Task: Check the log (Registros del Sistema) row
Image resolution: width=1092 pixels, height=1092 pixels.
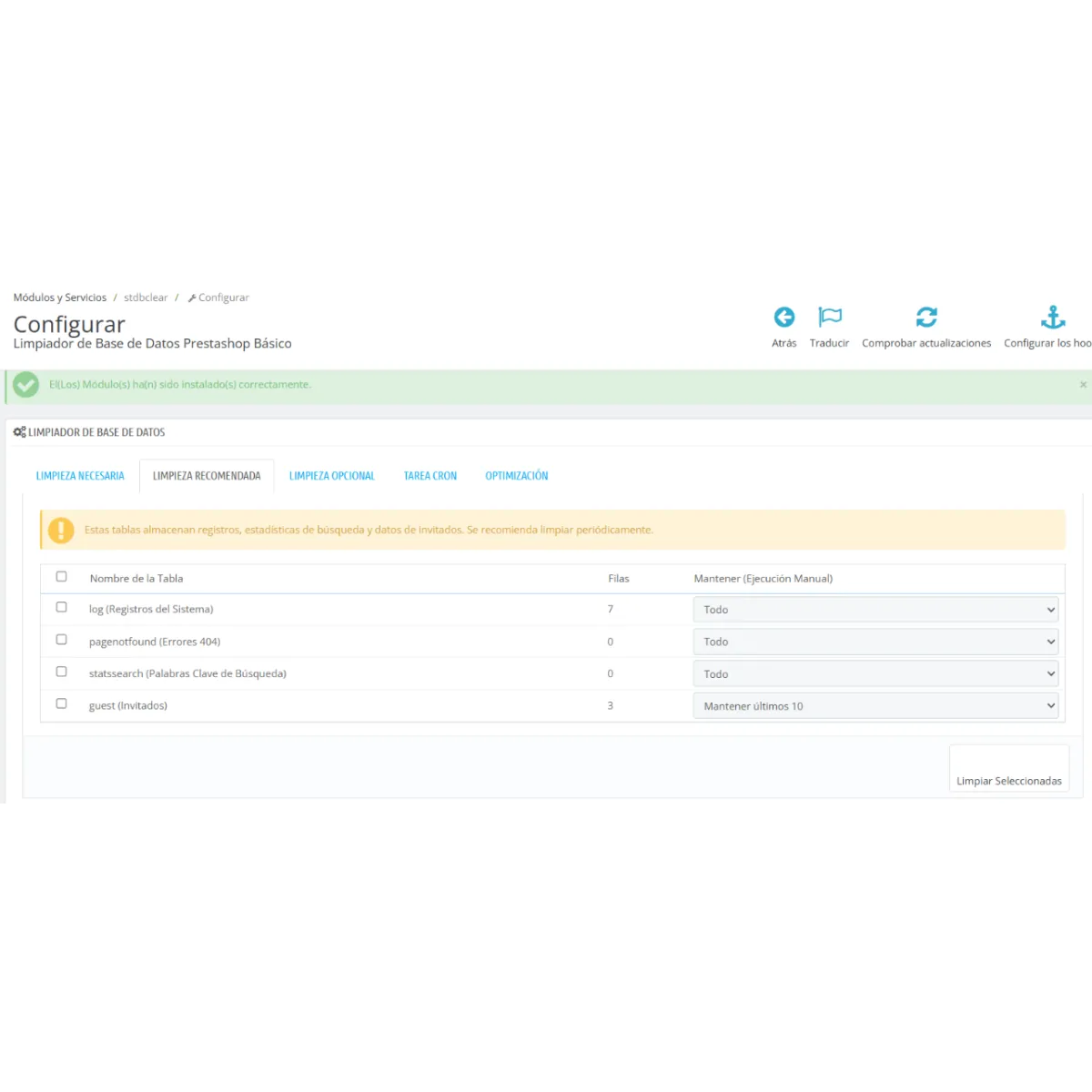Action: click(62, 608)
